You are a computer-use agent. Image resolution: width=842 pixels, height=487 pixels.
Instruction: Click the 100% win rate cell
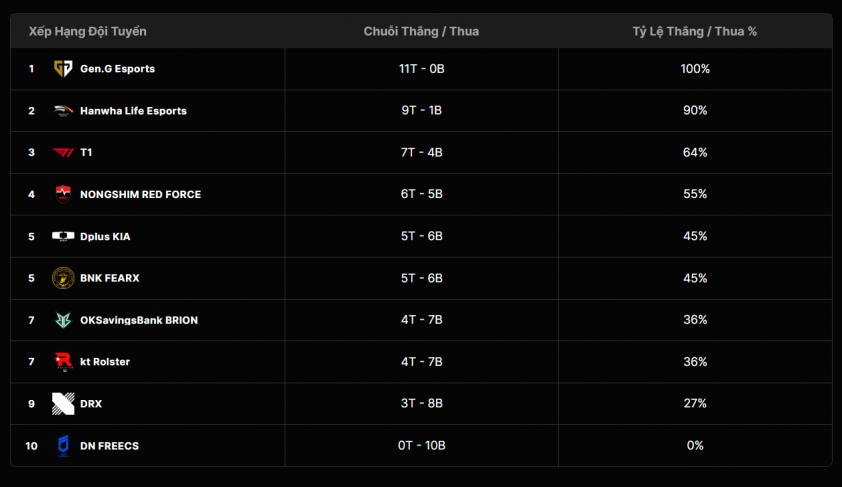pos(695,69)
